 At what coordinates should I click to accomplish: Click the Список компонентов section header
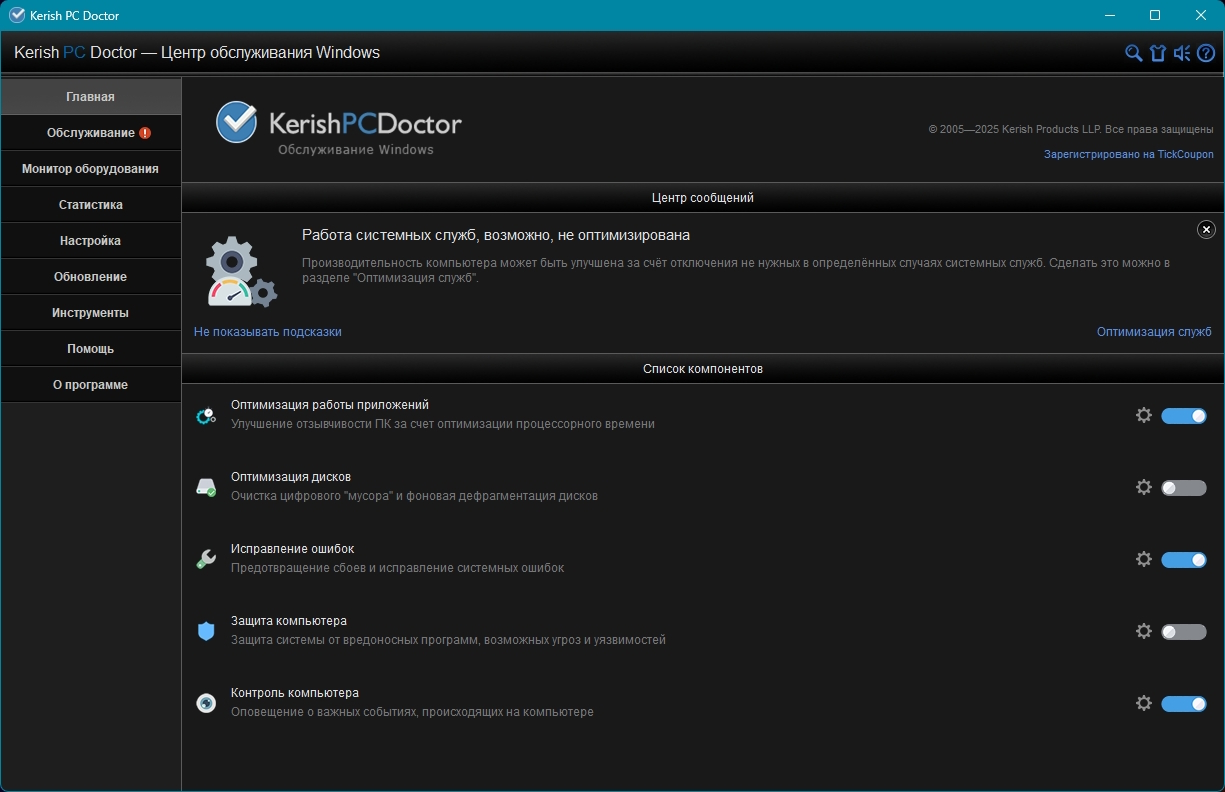(703, 369)
